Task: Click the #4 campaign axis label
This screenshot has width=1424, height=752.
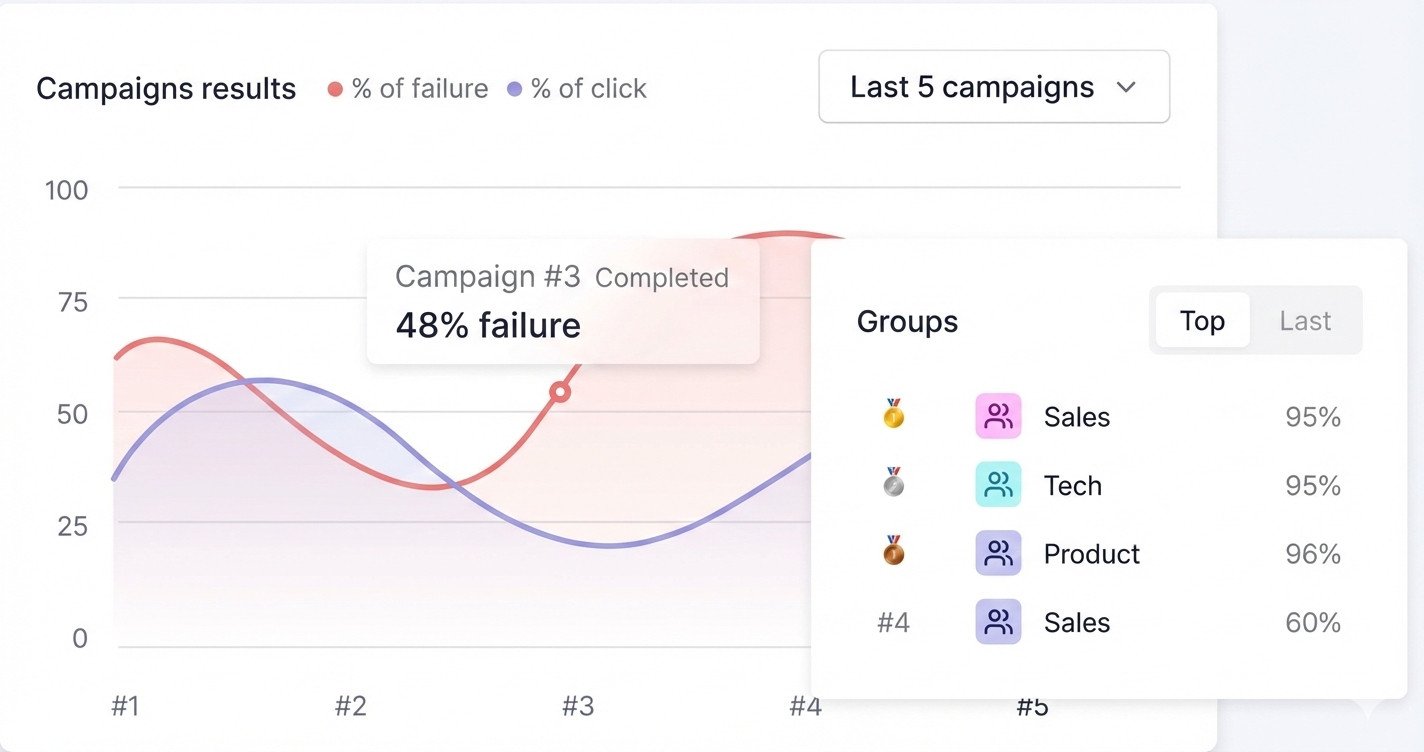Action: pos(805,707)
